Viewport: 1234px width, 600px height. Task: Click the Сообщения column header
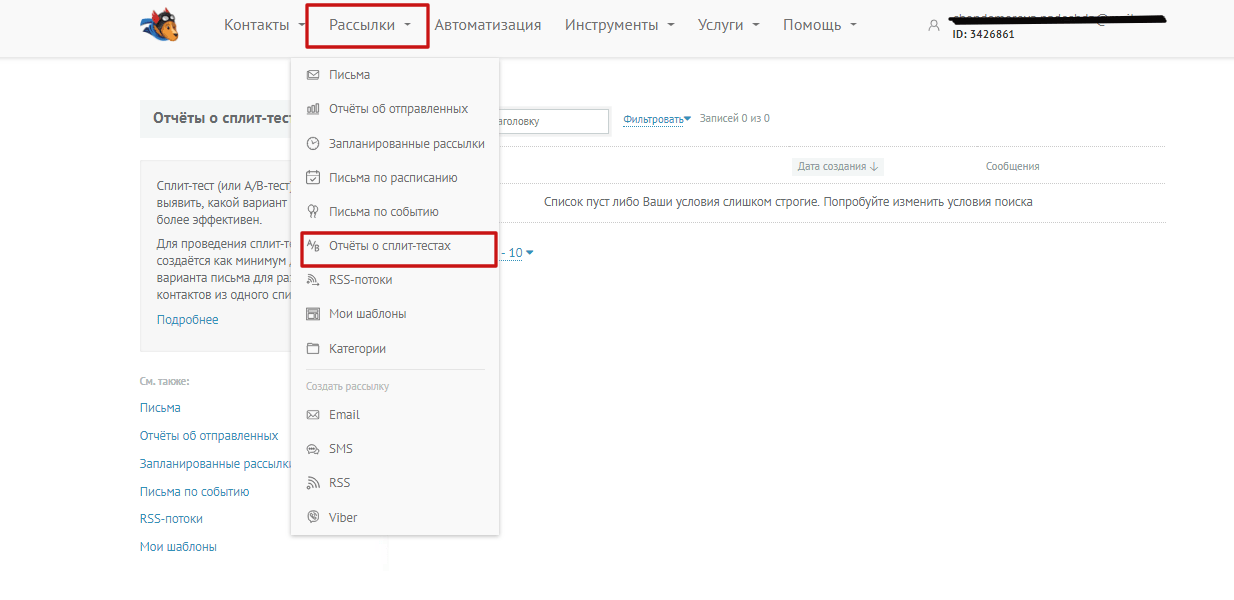click(x=1012, y=167)
